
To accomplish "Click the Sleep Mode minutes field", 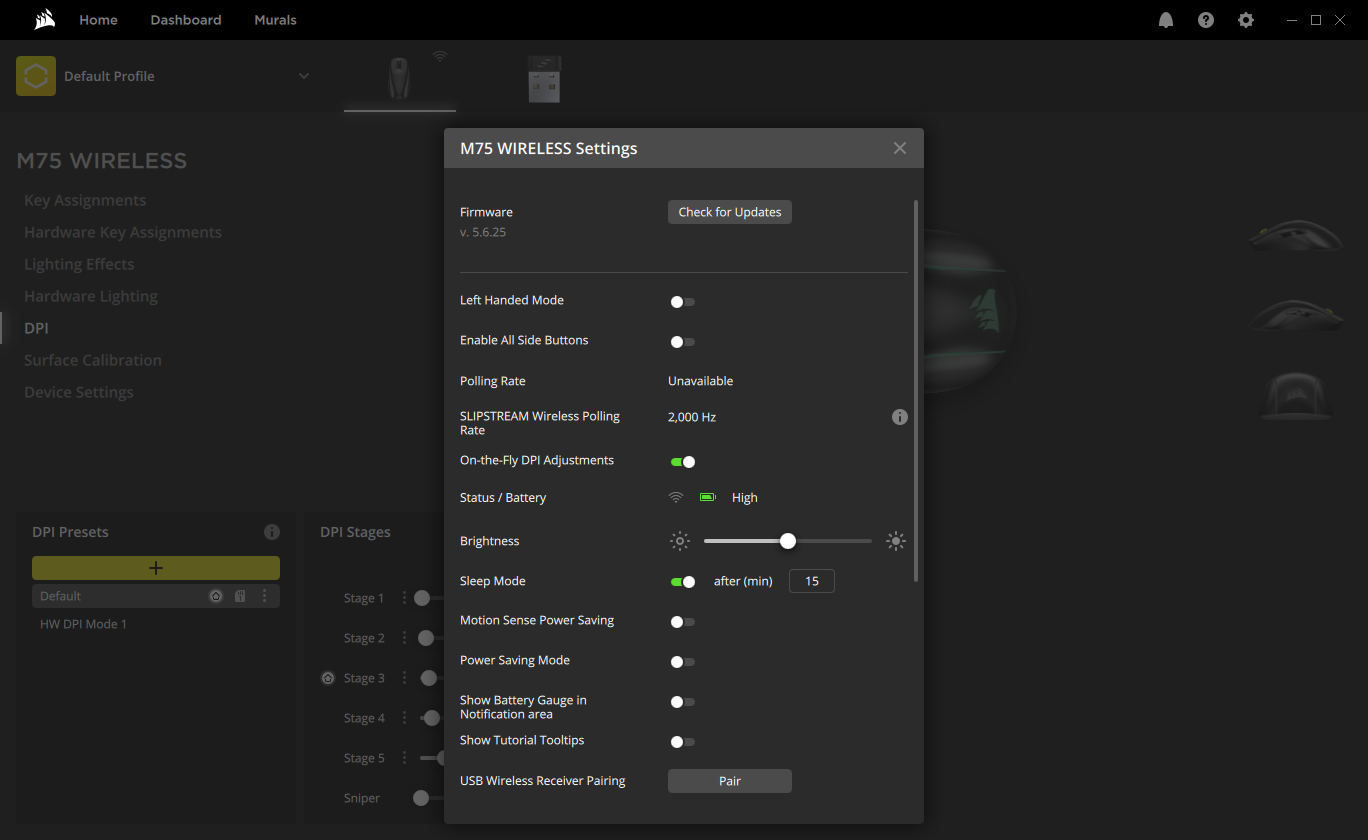I will [x=812, y=581].
